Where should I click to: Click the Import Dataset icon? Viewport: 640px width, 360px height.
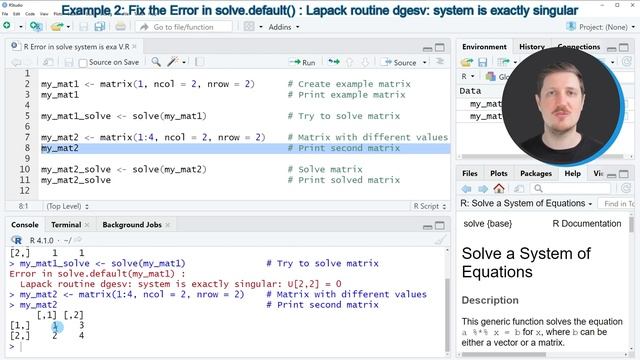[x=503, y=62]
